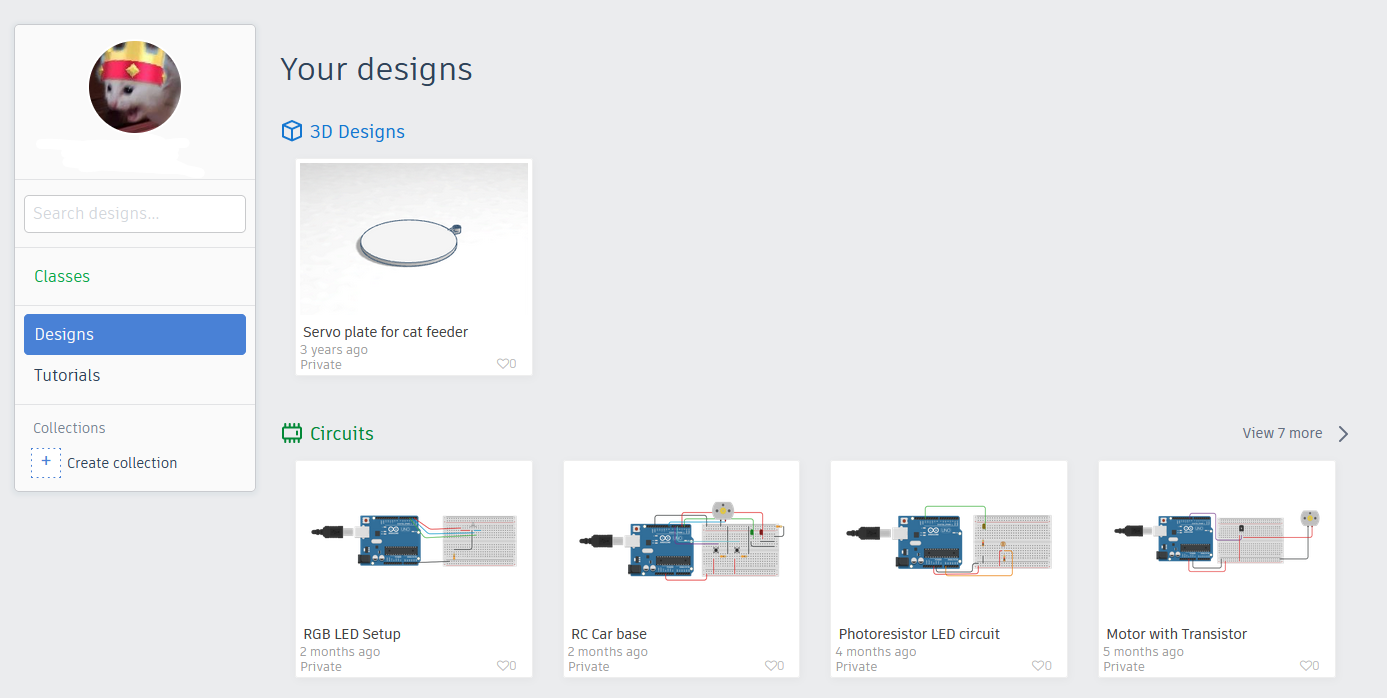1387x698 pixels.
Task: Click the heart icon on RC Car base
Action: coord(771,666)
